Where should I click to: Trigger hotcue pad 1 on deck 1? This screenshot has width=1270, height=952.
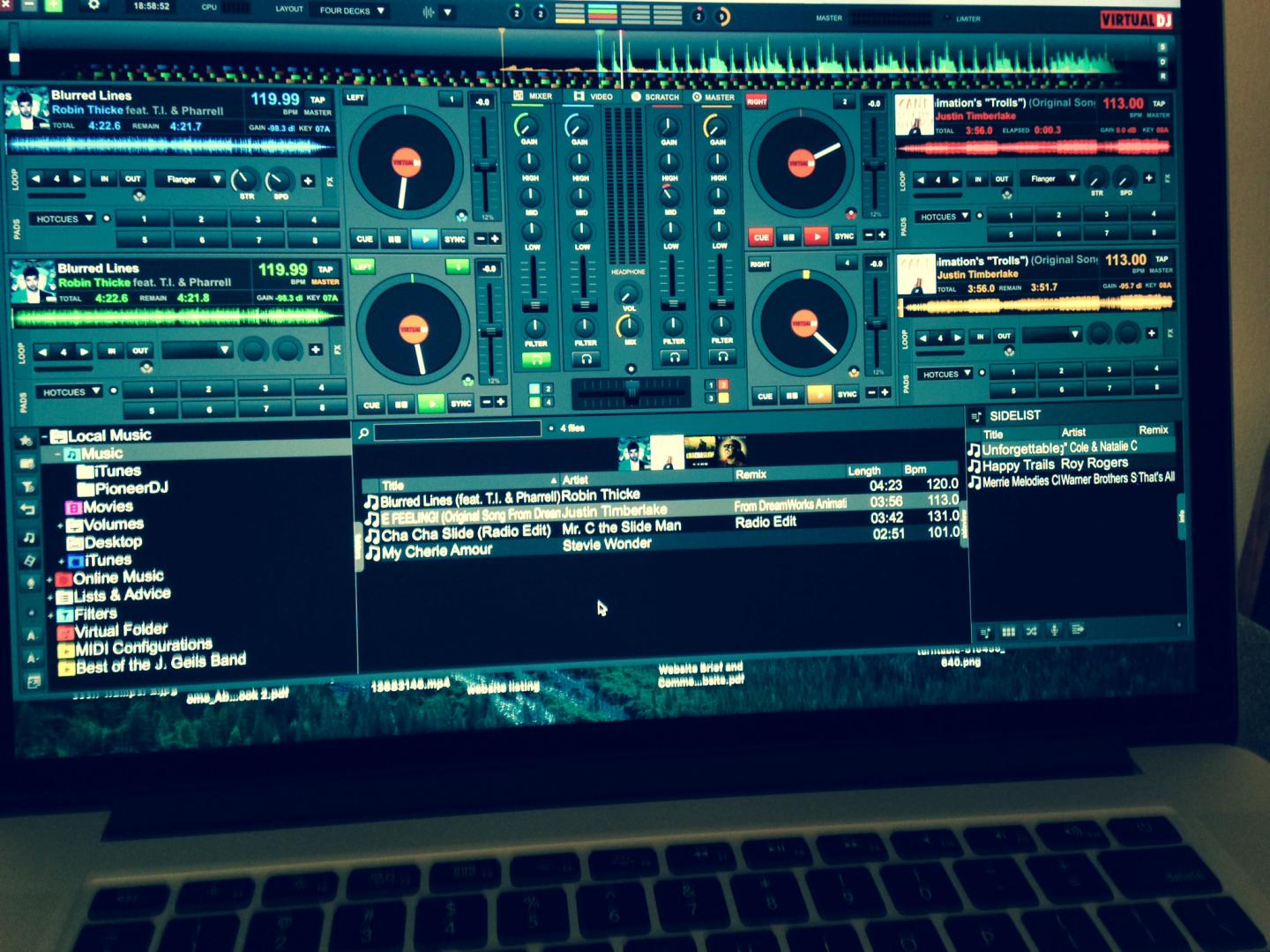(x=144, y=219)
